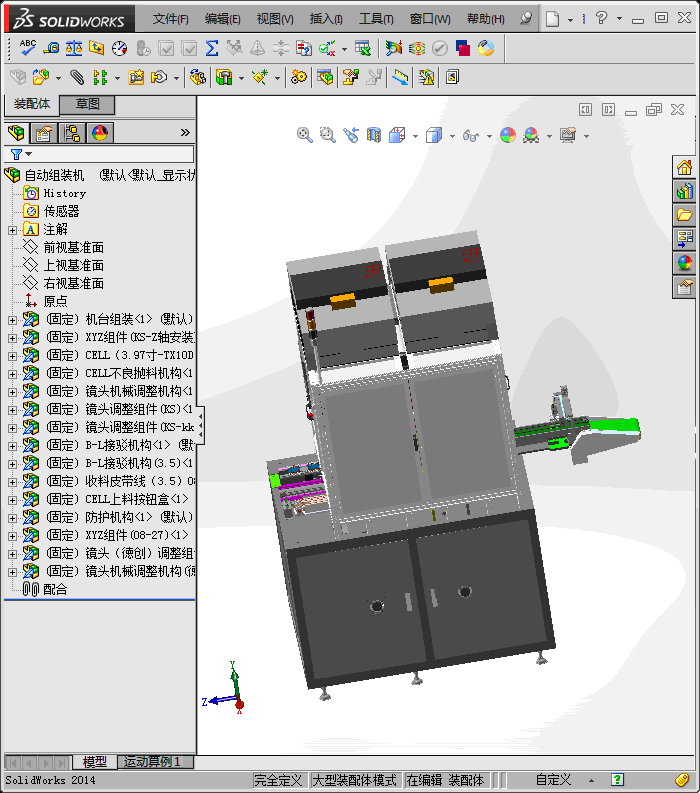Image resolution: width=700 pixels, height=793 pixels.
Task: Click the Smart Fasteners icon
Action: [x=136, y=77]
